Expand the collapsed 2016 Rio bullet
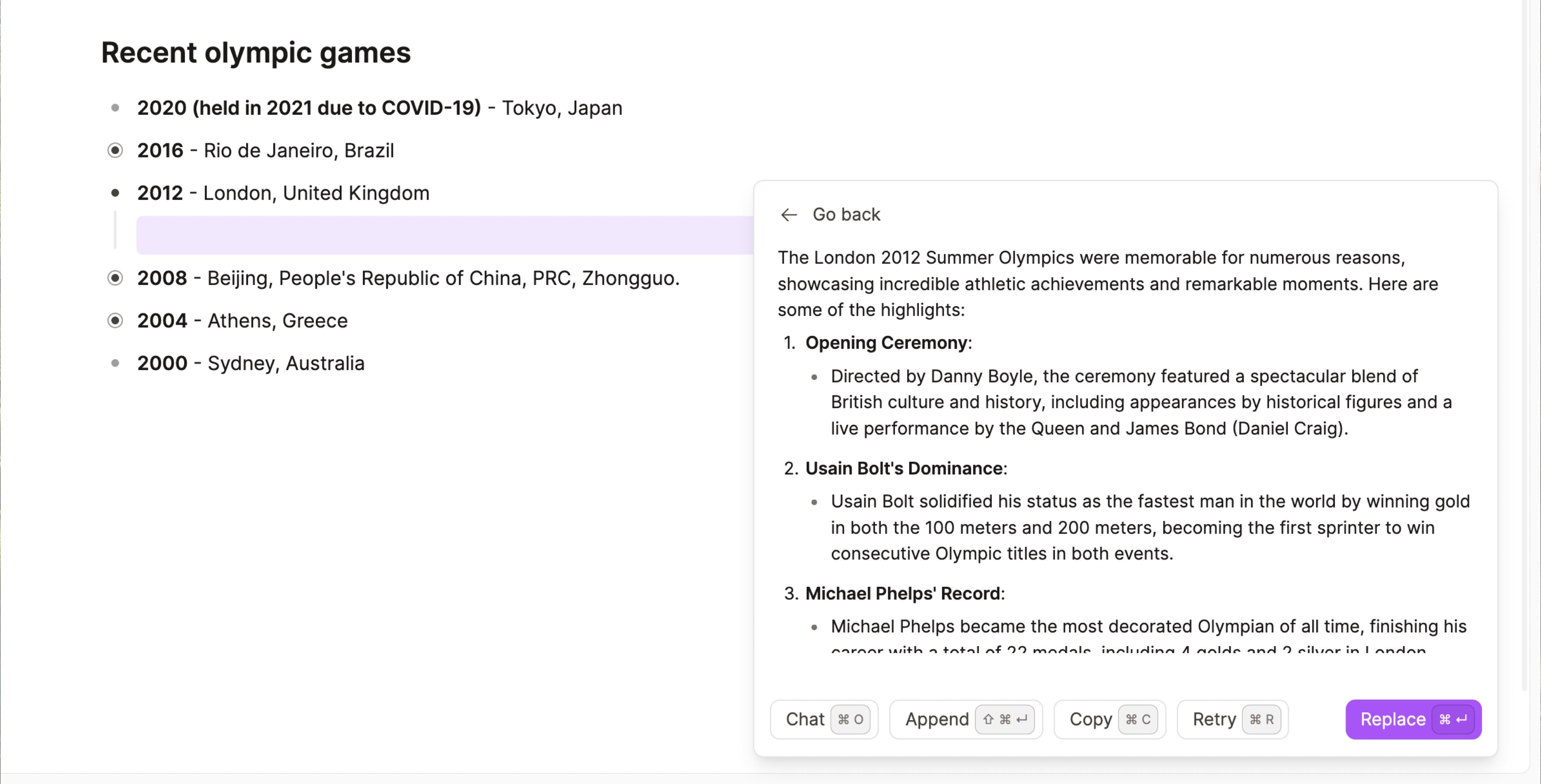This screenshot has height=784, width=1541. (115, 150)
